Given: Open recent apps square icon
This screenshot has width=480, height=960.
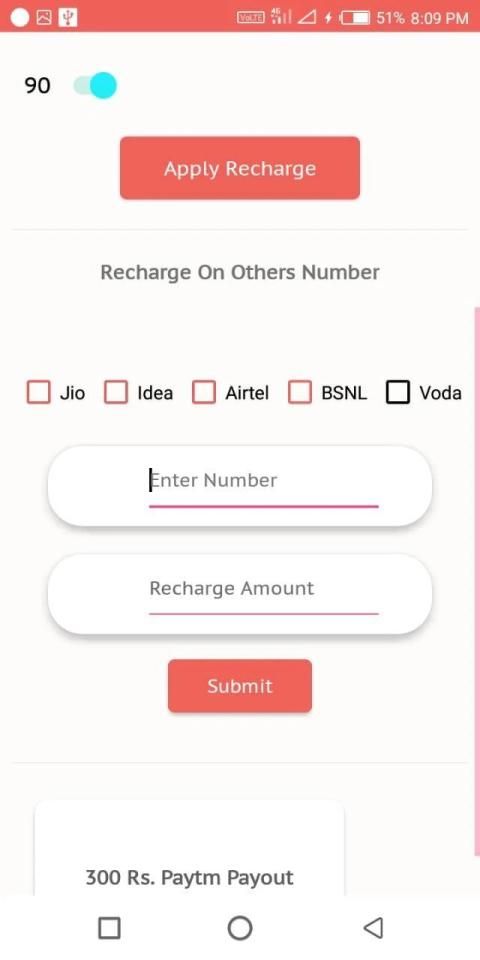Looking at the screenshot, I should click(109, 928).
